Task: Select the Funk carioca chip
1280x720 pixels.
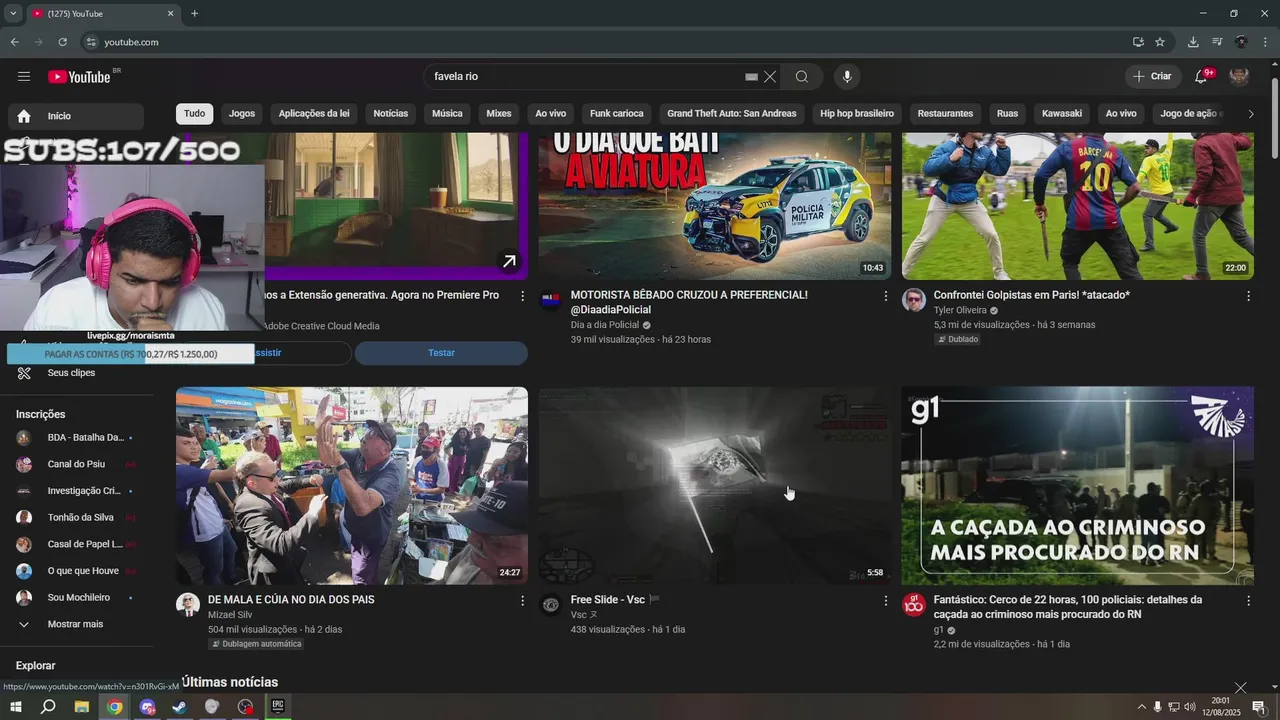Action: [616, 114]
